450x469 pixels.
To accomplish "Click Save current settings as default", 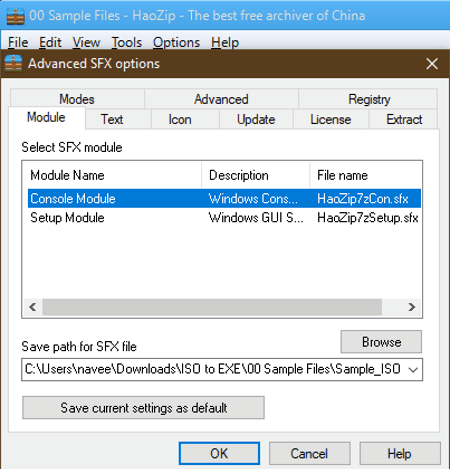I will 143,408.
